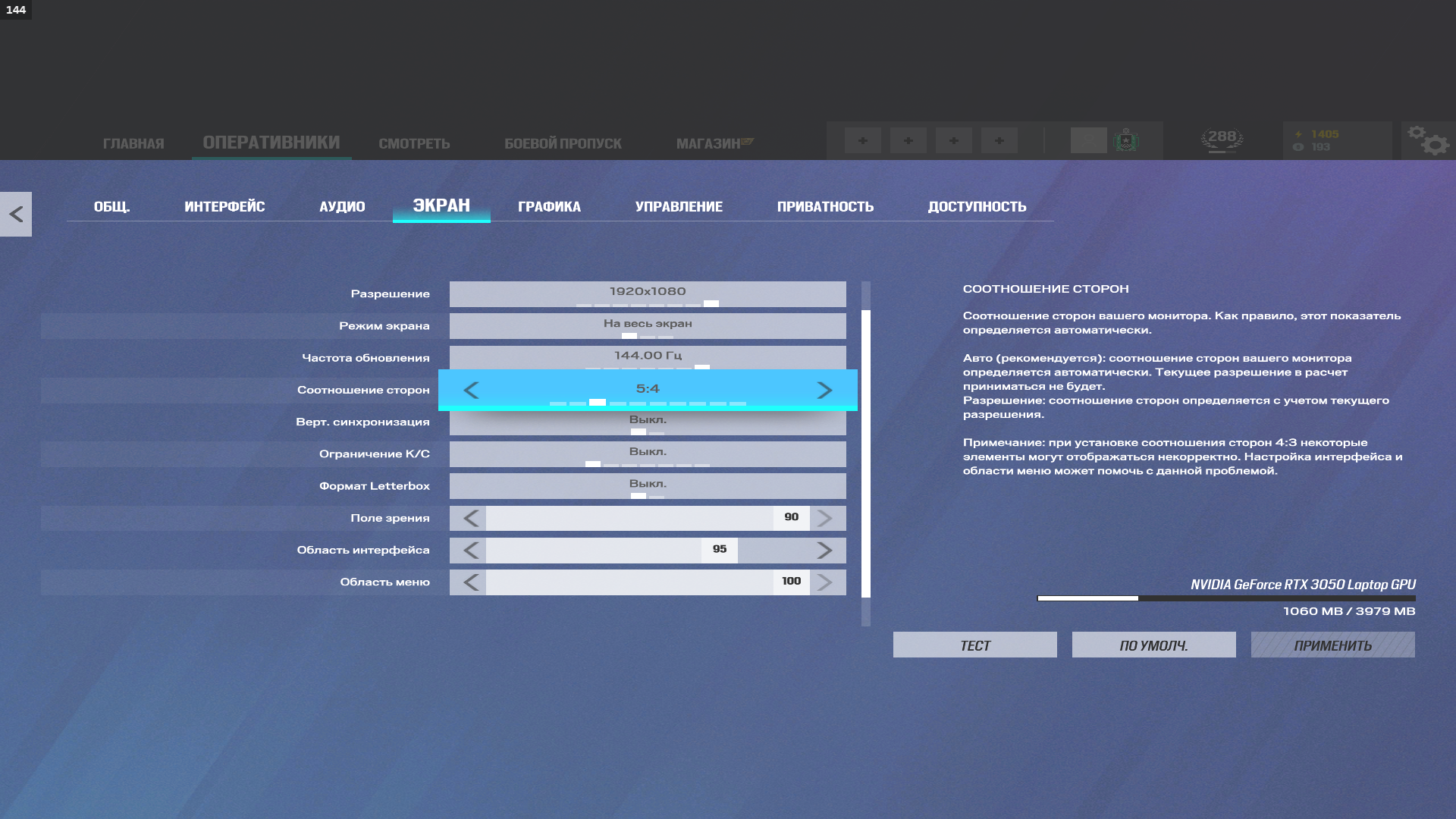Click the last empty squad slot plus
The image size is (1456, 819).
coord(999,140)
